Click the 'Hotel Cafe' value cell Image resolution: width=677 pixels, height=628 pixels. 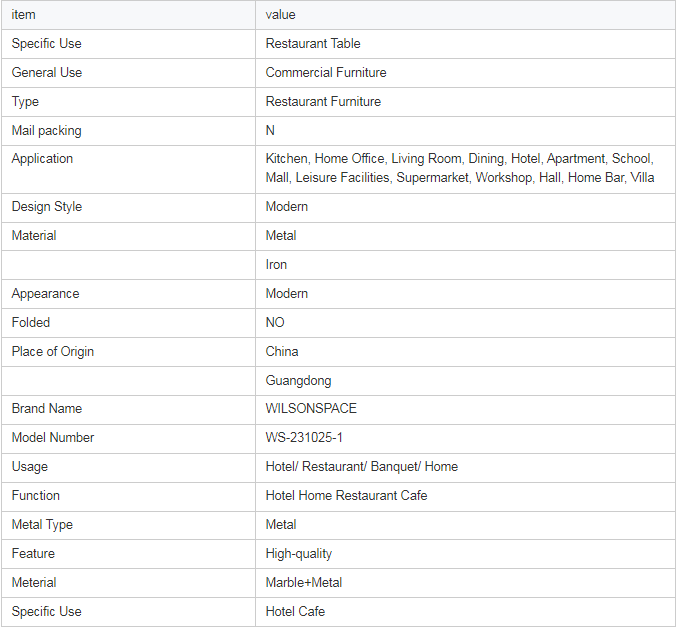(x=295, y=612)
